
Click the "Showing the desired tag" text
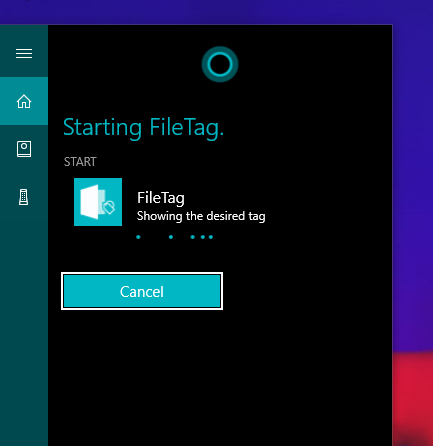pyautogui.click(x=201, y=216)
